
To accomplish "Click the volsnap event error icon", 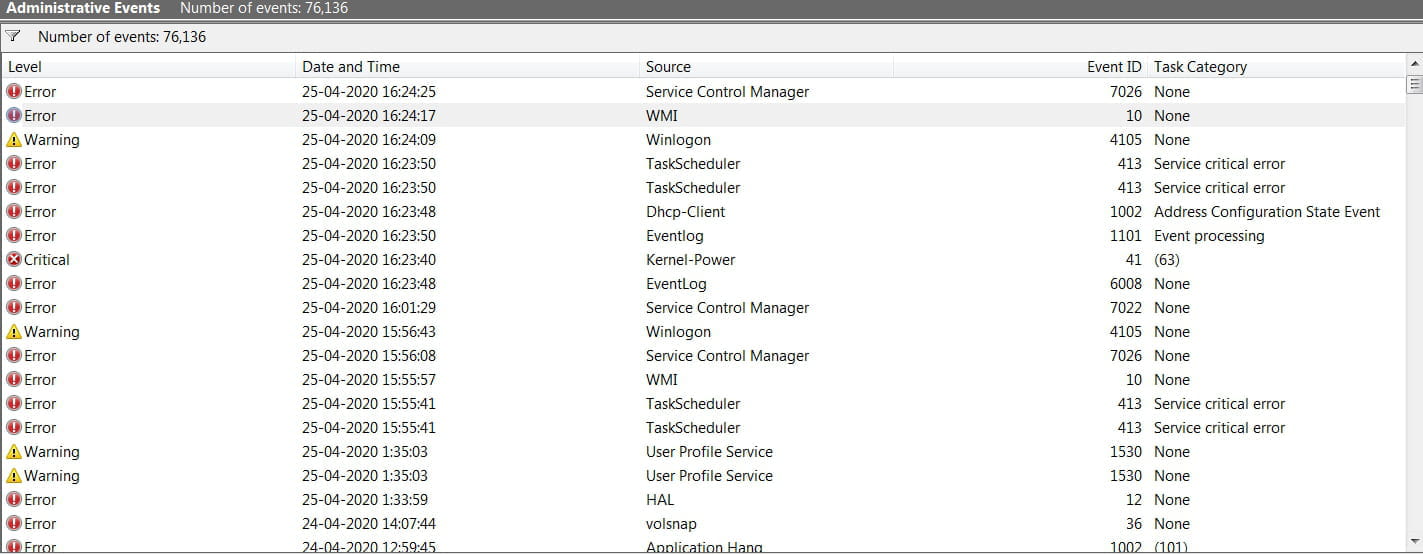I will (x=14, y=524).
